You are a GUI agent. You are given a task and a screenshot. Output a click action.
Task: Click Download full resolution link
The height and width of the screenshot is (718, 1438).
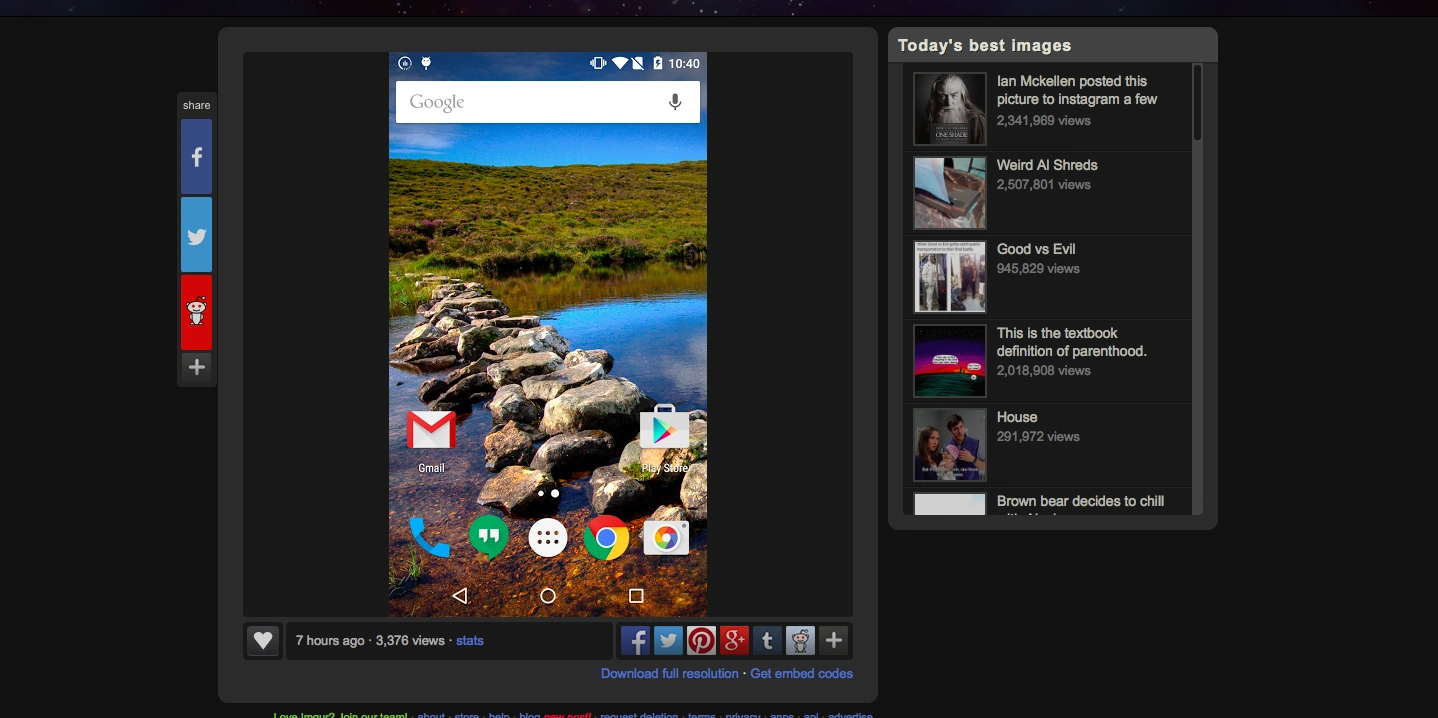click(669, 674)
